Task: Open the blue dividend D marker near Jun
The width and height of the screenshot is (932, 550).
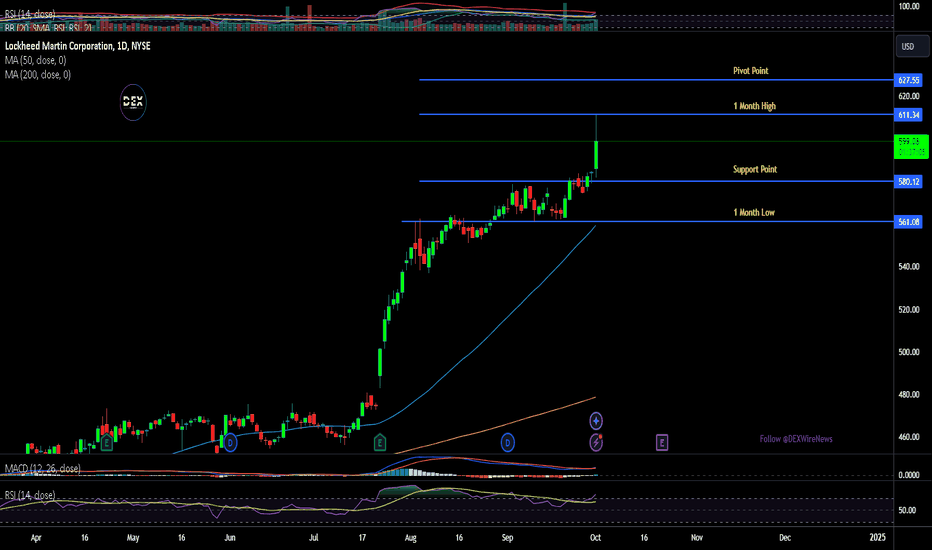Action: click(230, 442)
